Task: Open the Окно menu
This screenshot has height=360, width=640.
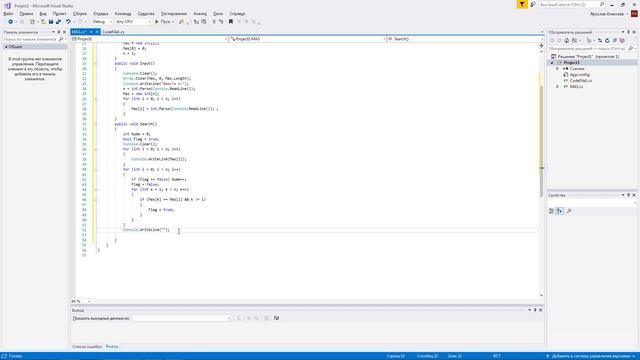Action: 218,13
